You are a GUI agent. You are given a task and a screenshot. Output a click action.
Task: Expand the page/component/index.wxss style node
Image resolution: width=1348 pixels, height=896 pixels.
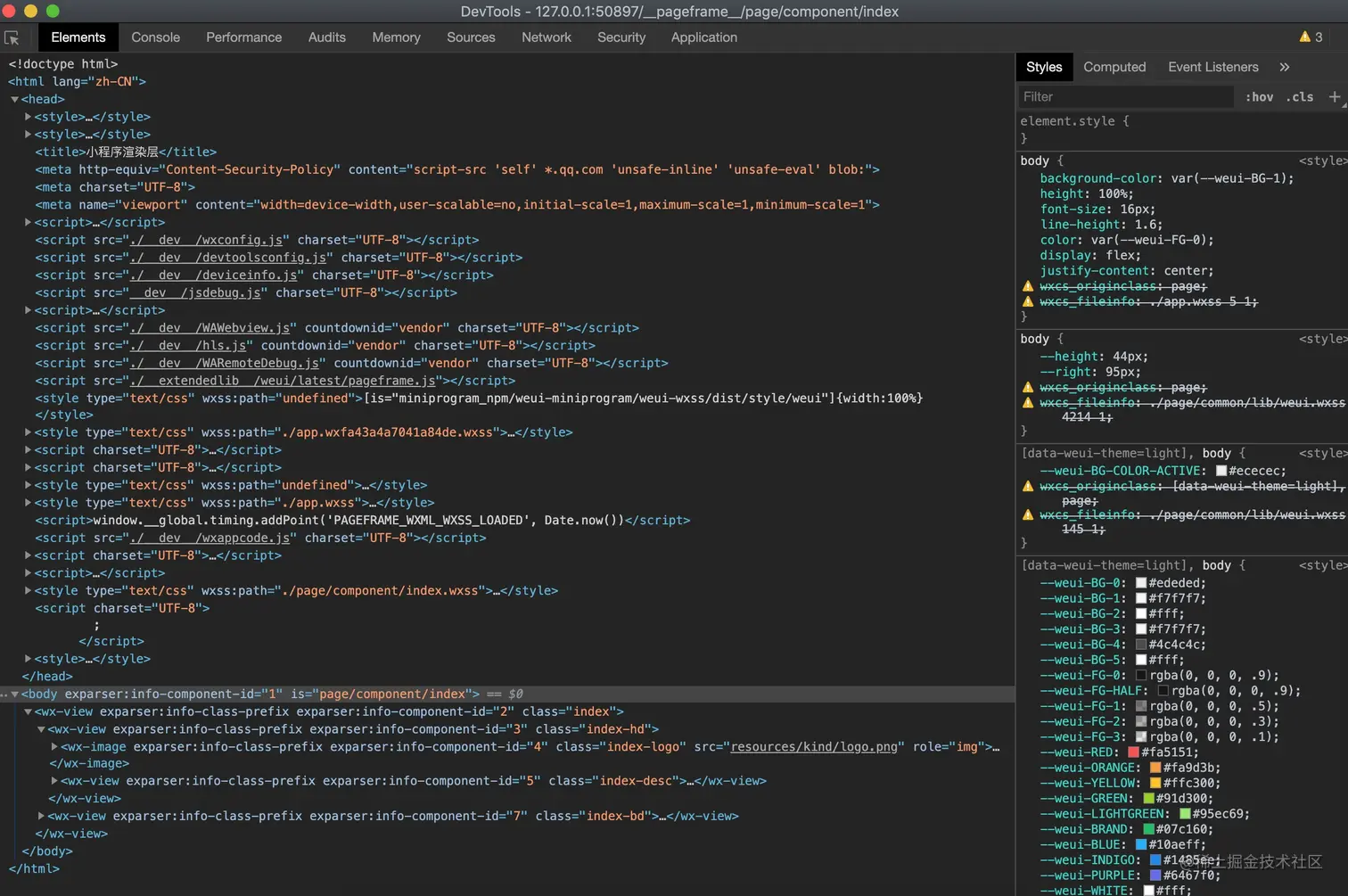(28, 590)
